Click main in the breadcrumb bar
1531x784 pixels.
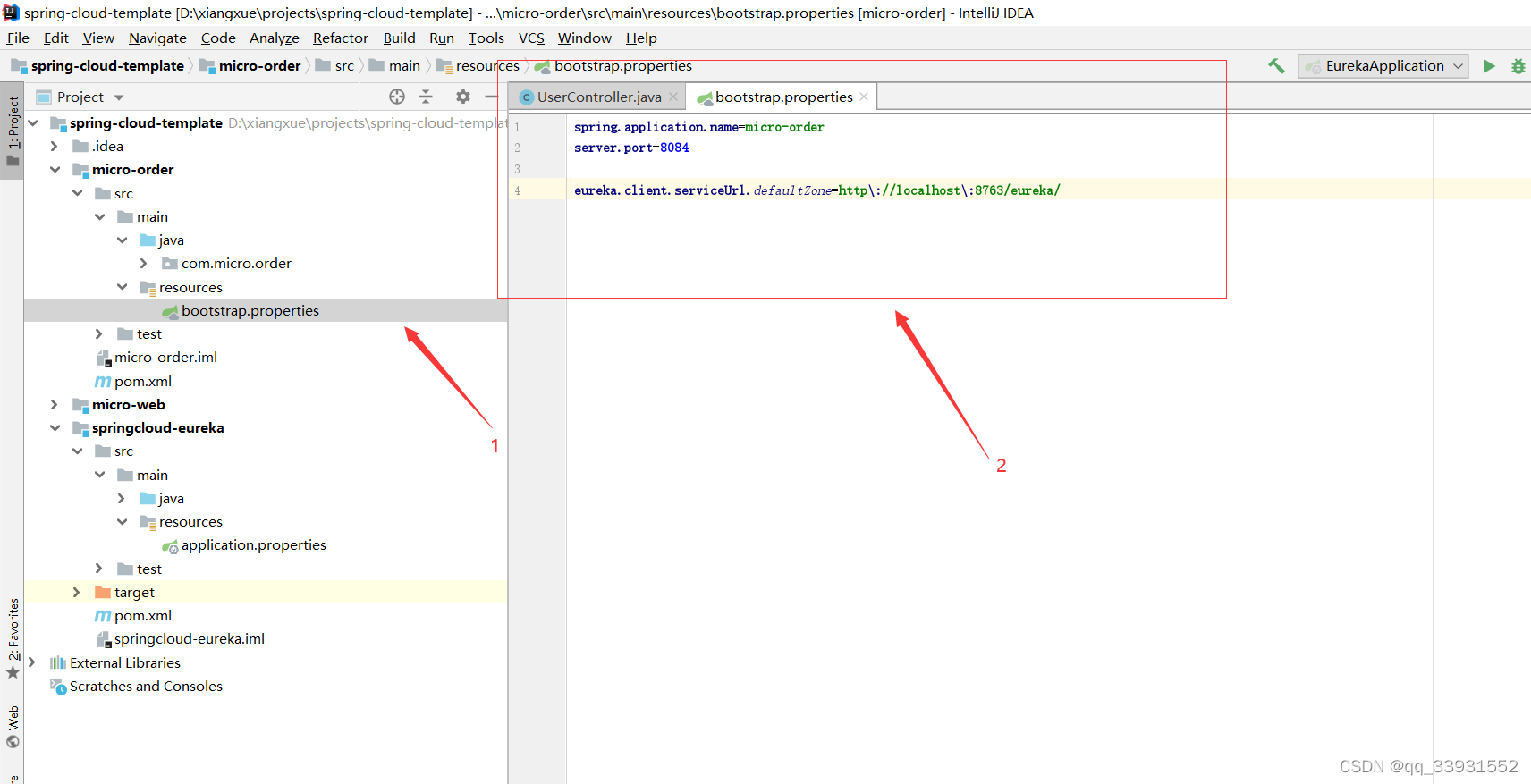pyautogui.click(x=404, y=66)
